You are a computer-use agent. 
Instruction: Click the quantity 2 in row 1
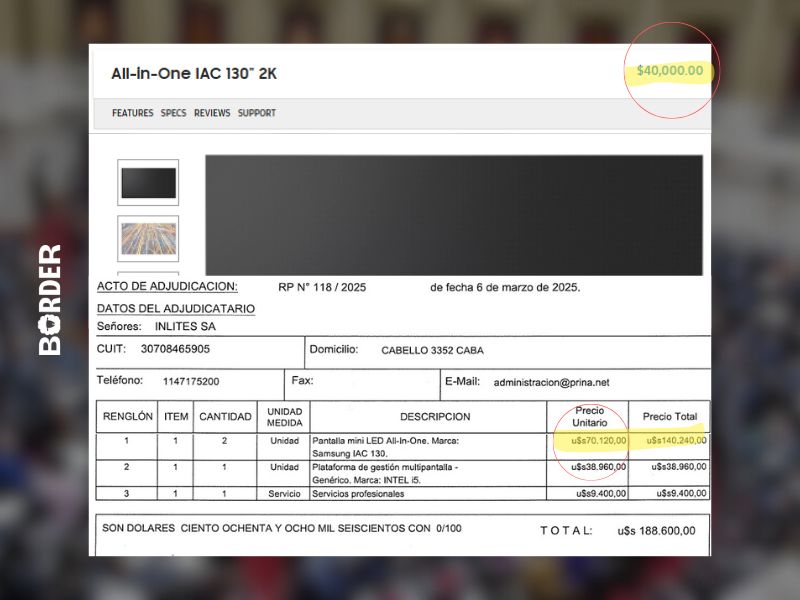pos(224,440)
